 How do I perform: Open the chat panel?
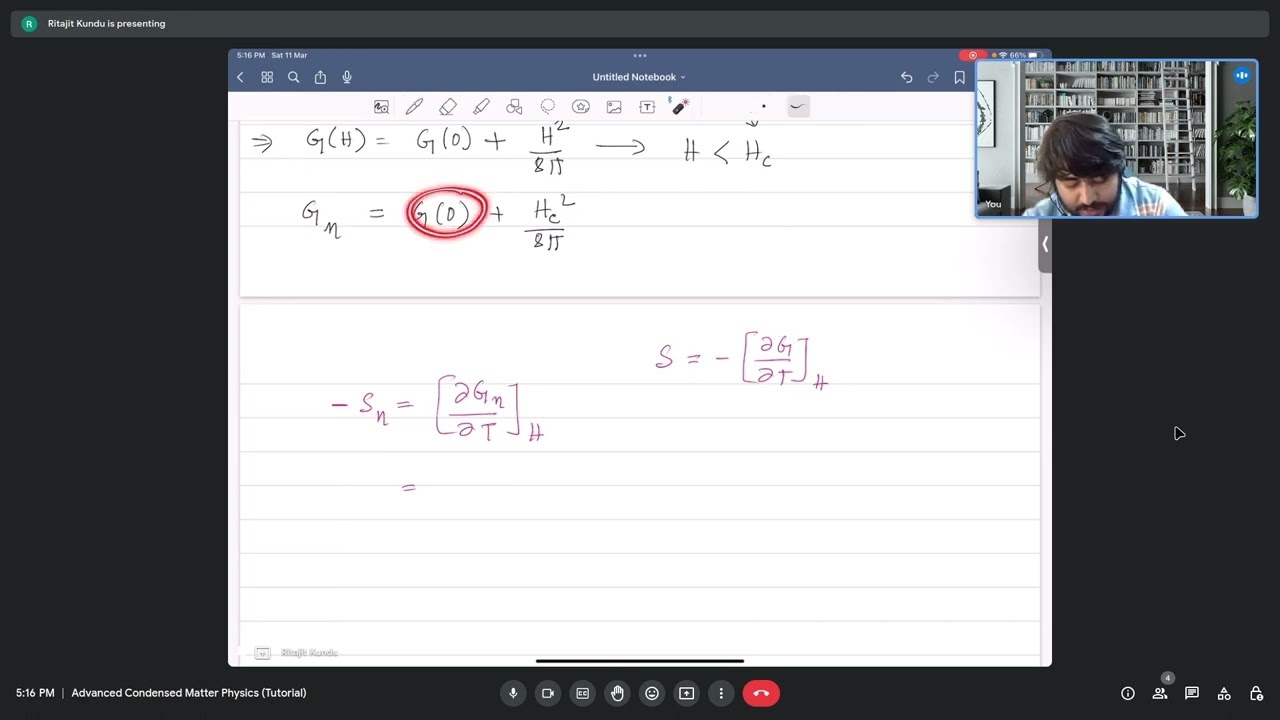tap(1192, 693)
